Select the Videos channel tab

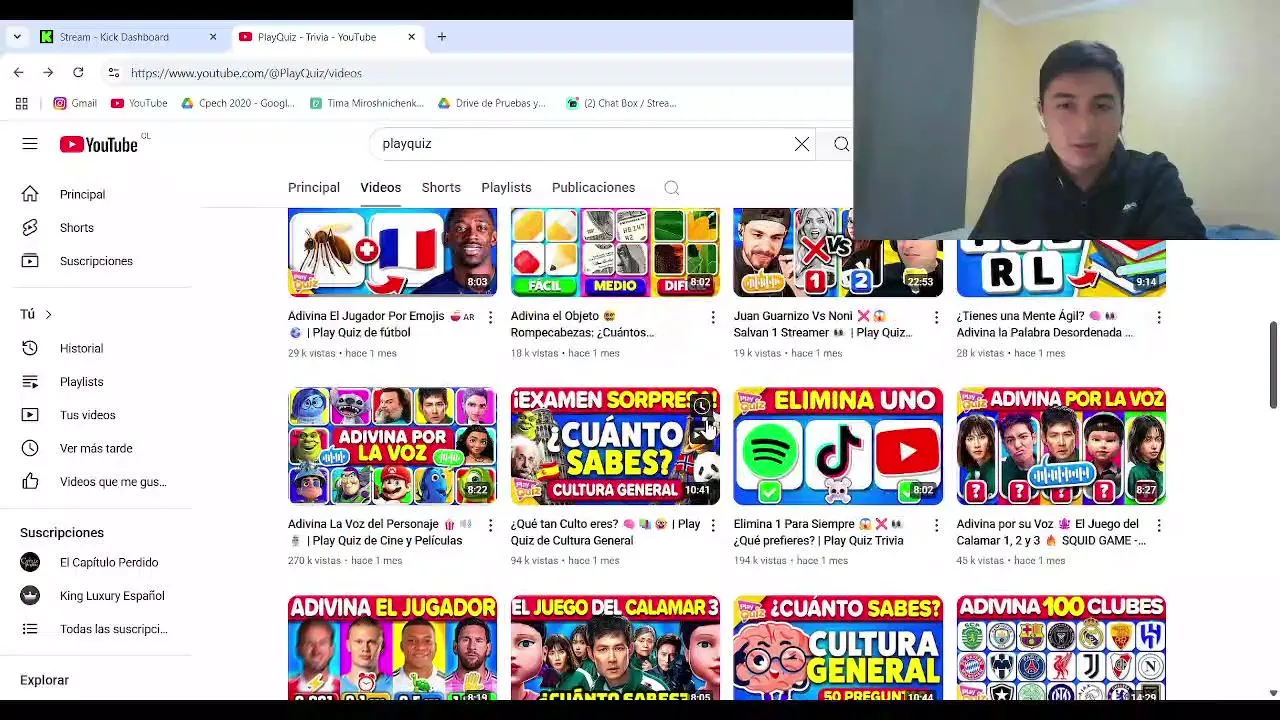tap(381, 188)
